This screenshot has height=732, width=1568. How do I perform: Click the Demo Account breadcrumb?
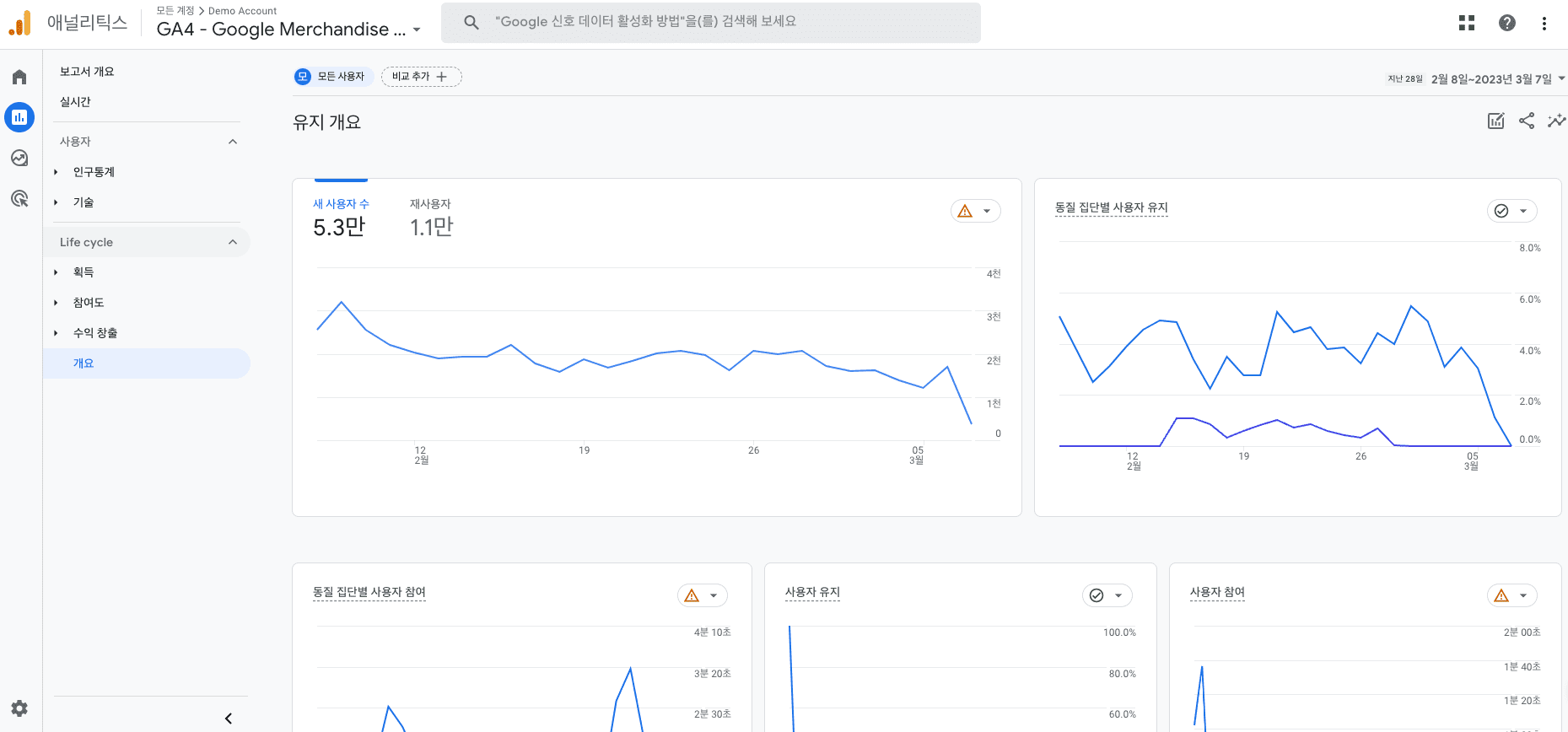tap(242, 11)
